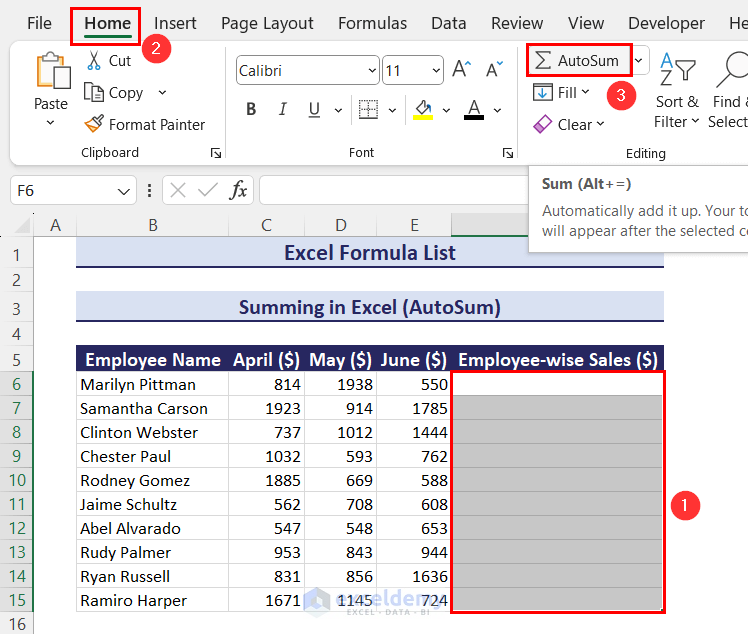748x634 pixels.
Task: Cut selection with the scissors icon
Action: [x=94, y=61]
